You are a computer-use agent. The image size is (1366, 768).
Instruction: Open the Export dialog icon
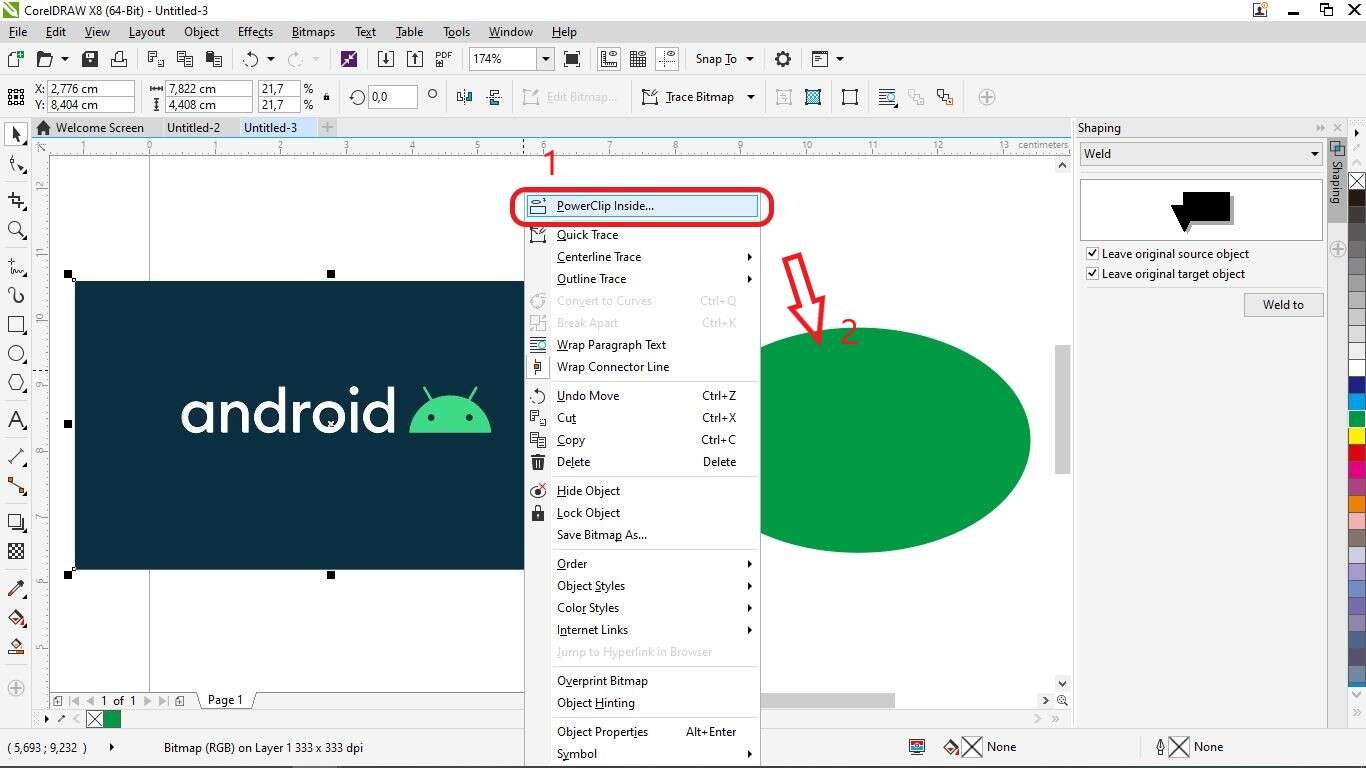[x=415, y=59]
